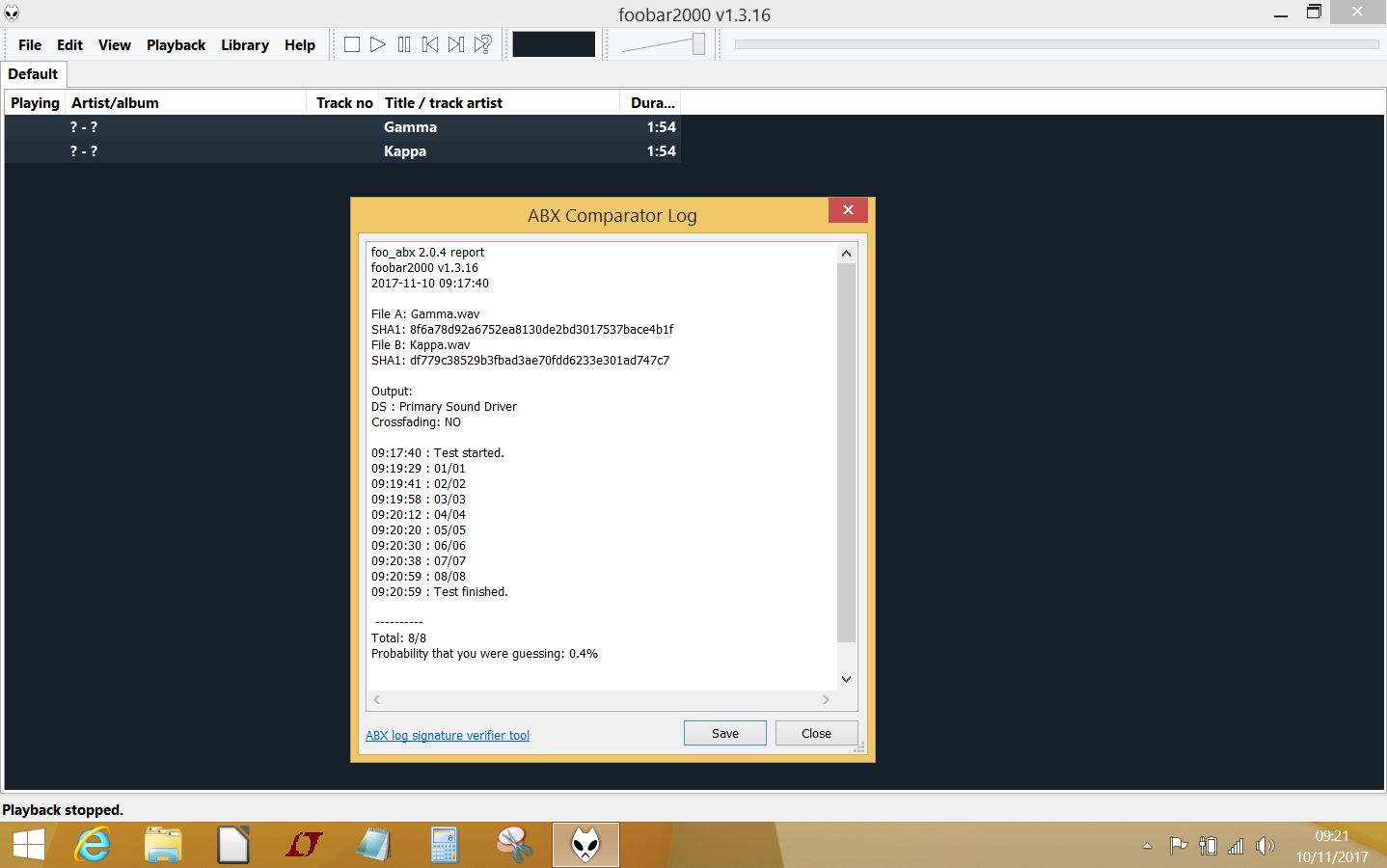Open the Edit menu
The height and width of the screenshot is (868, 1387).
tap(69, 44)
